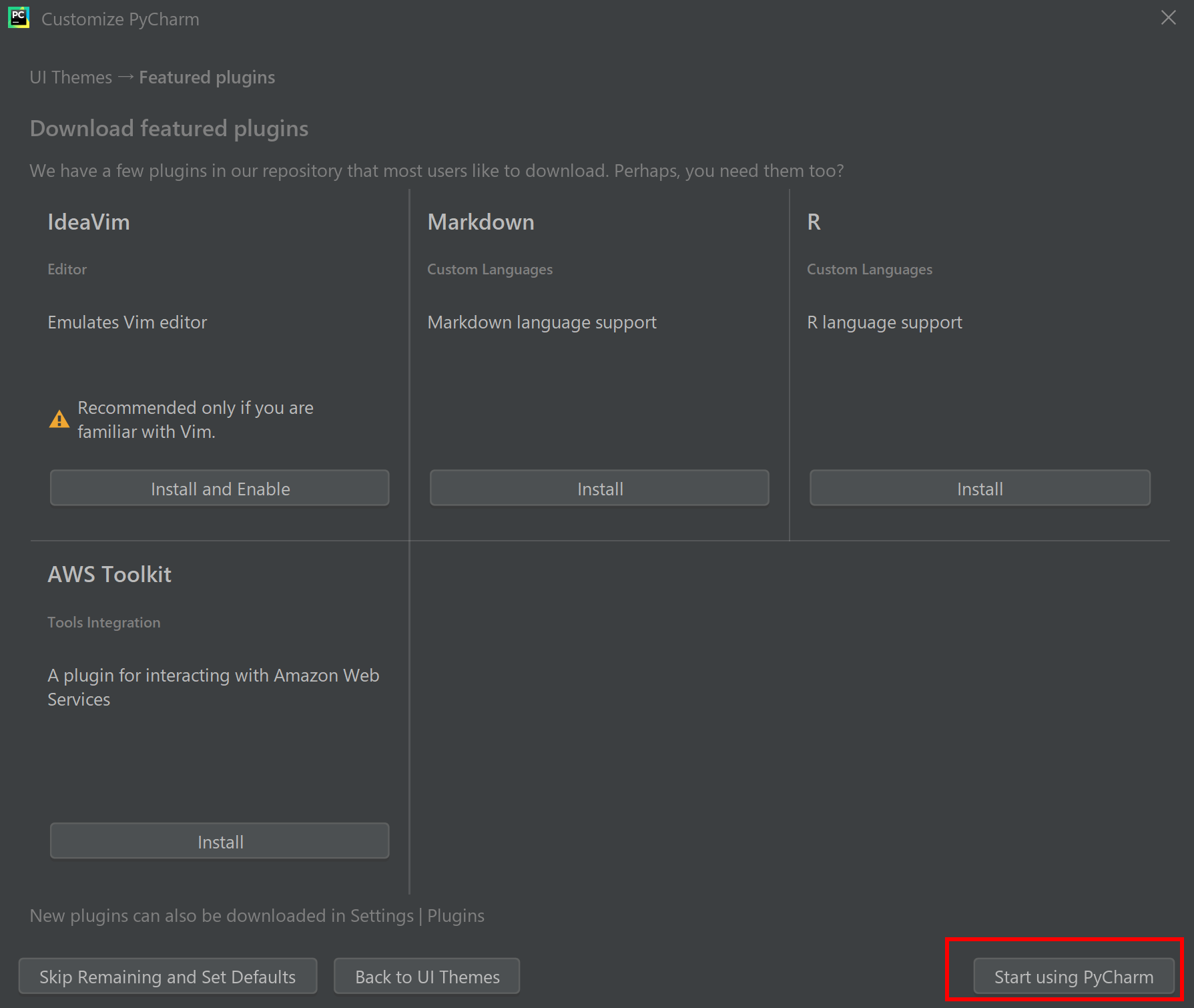Install the AWS Toolkit plugin
This screenshot has height=1008, width=1194.
pos(220,841)
